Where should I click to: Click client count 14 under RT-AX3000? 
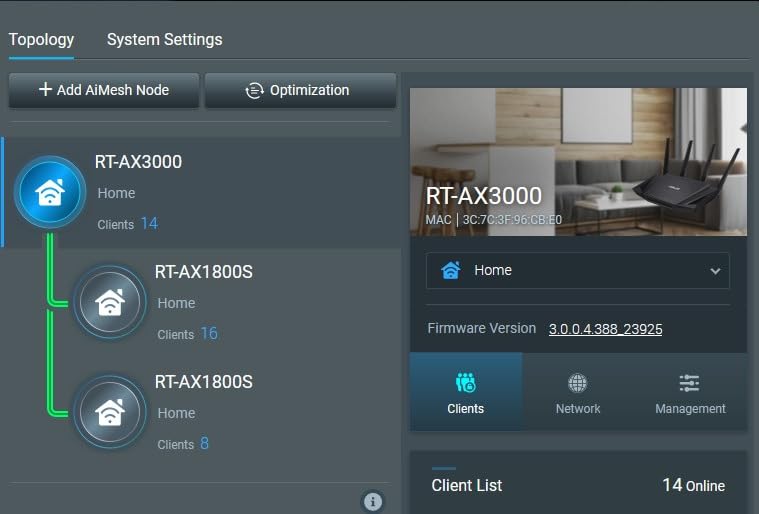(149, 224)
